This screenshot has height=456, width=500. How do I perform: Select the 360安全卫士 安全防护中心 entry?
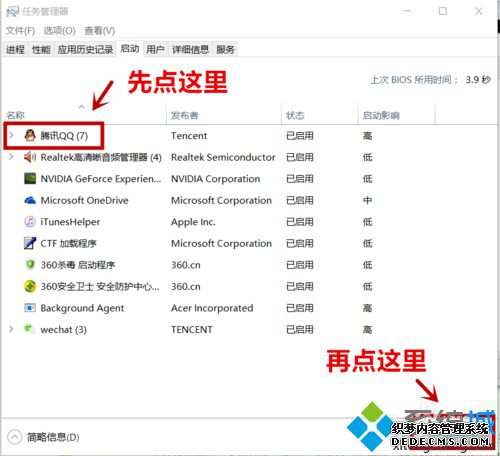pyautogui.click(x=100, y=286)
